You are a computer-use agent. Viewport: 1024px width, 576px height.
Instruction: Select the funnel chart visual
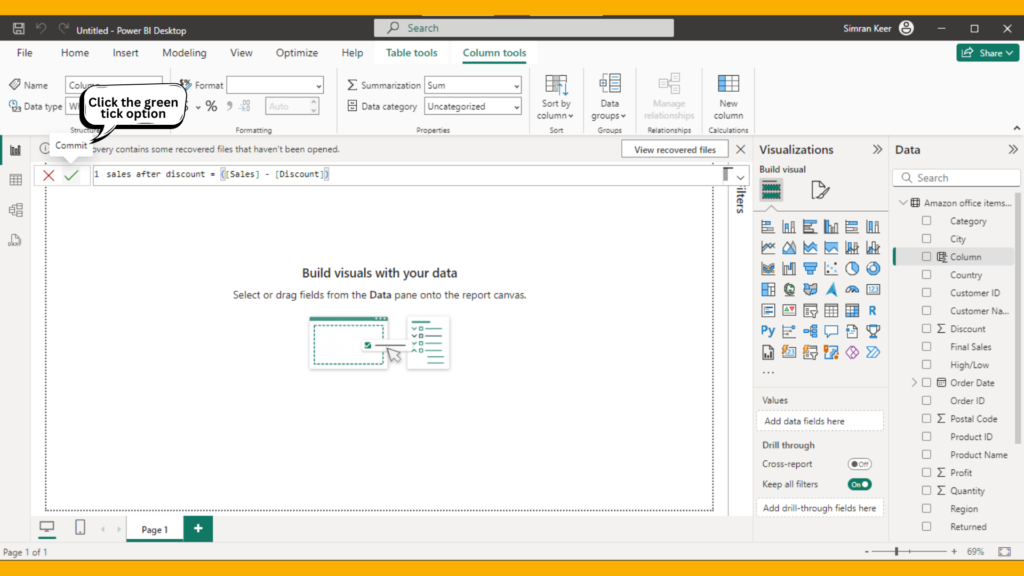pos(810,268)
